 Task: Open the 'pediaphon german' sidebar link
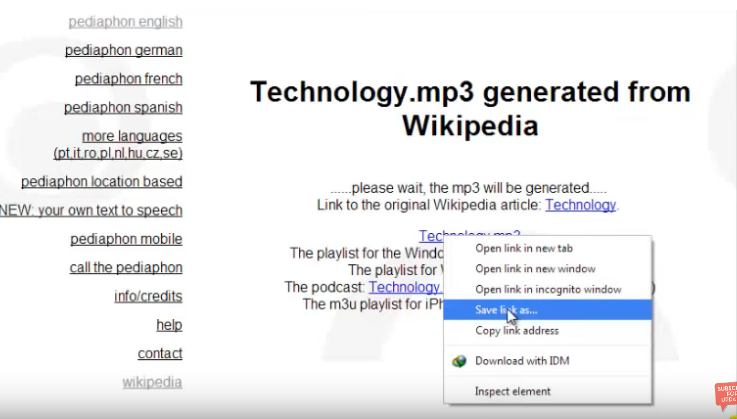pos(123,50)
